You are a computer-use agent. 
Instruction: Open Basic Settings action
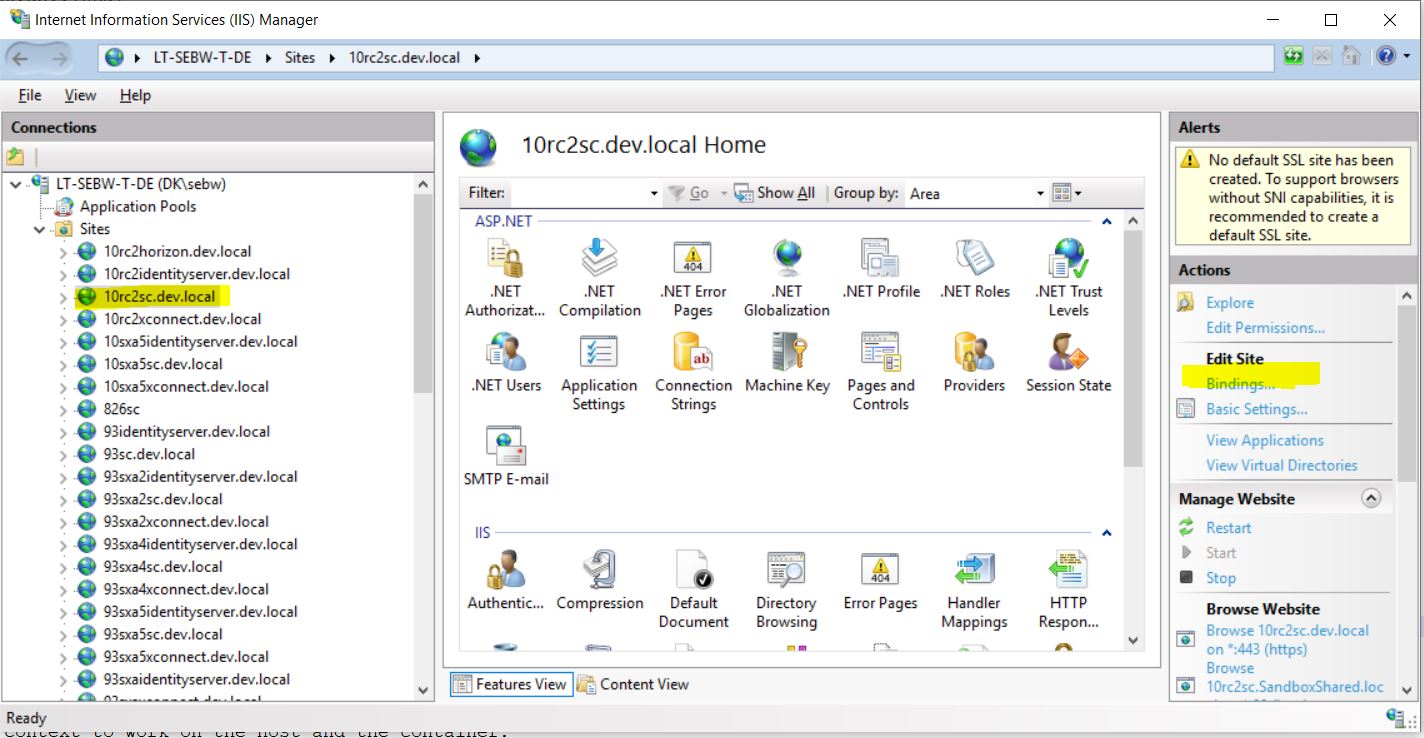click(x=1256, y=409)
